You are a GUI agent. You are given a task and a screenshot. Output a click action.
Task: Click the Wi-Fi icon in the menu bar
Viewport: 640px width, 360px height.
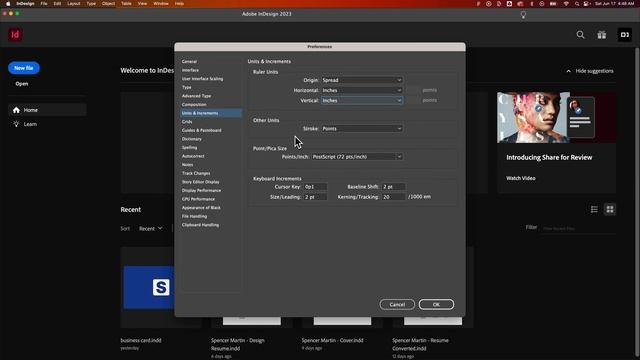[x=566, y=4]
